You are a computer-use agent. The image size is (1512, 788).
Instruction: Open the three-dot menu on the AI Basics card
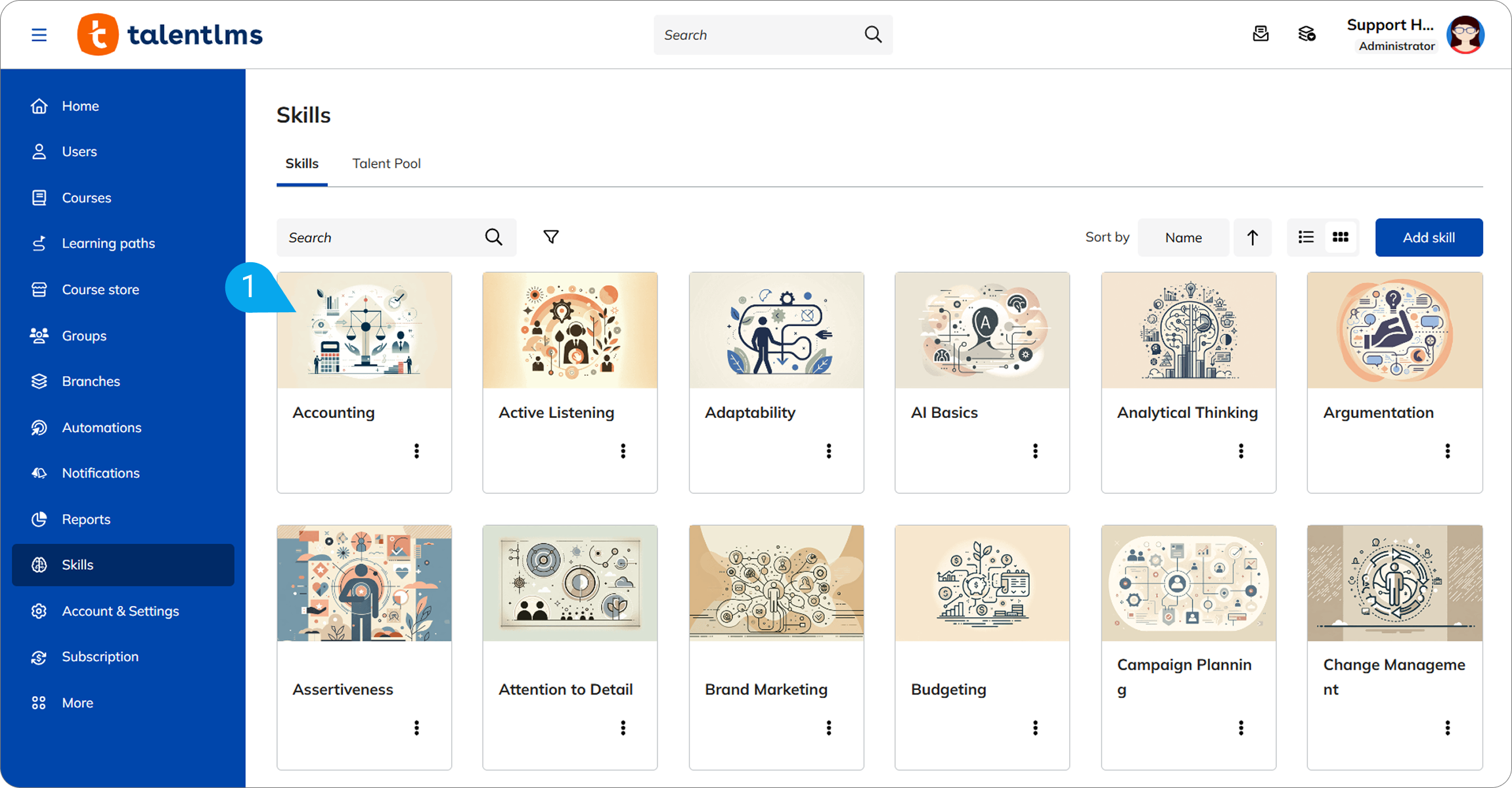1035,451
